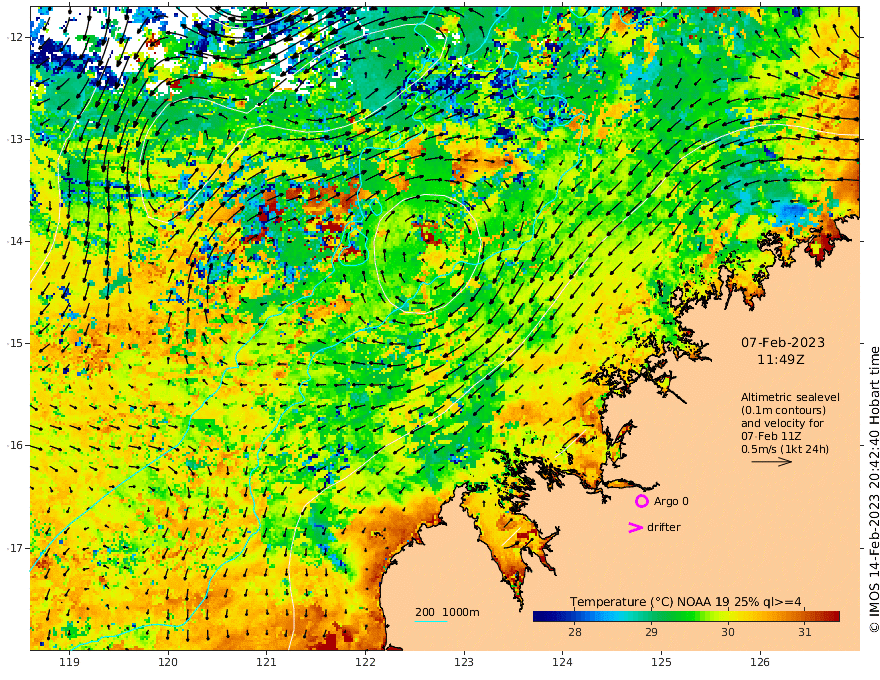Click the velocity scale reference arrow
The height and width of the screenshot is (680, 880).
(x=772, y=462)
